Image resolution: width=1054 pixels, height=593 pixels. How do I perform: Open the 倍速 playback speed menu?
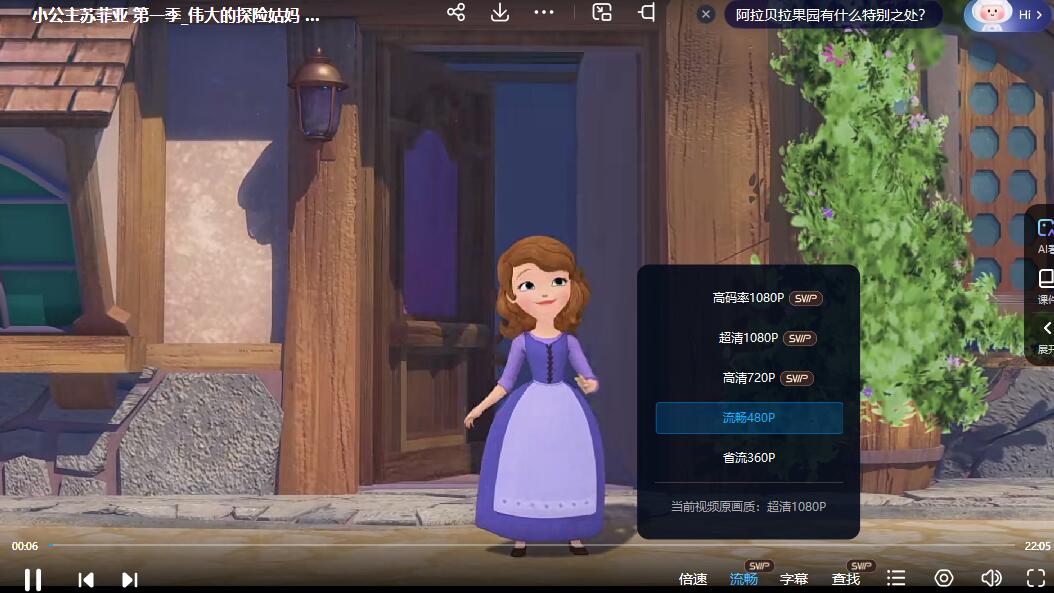pos(692,579)
